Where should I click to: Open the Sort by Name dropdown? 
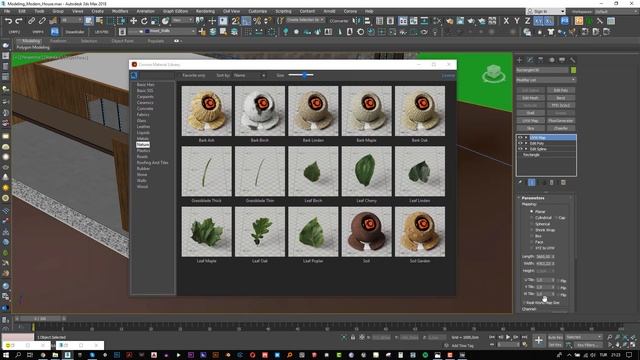point(249,76)
